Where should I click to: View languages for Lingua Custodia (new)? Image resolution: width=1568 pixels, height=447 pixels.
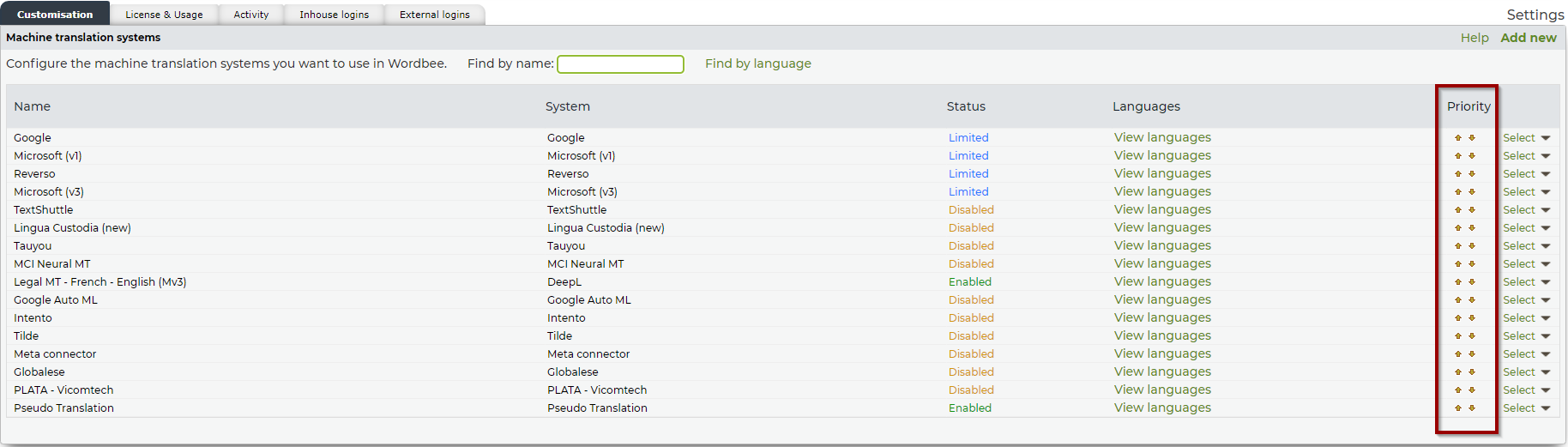(1162, 228)
